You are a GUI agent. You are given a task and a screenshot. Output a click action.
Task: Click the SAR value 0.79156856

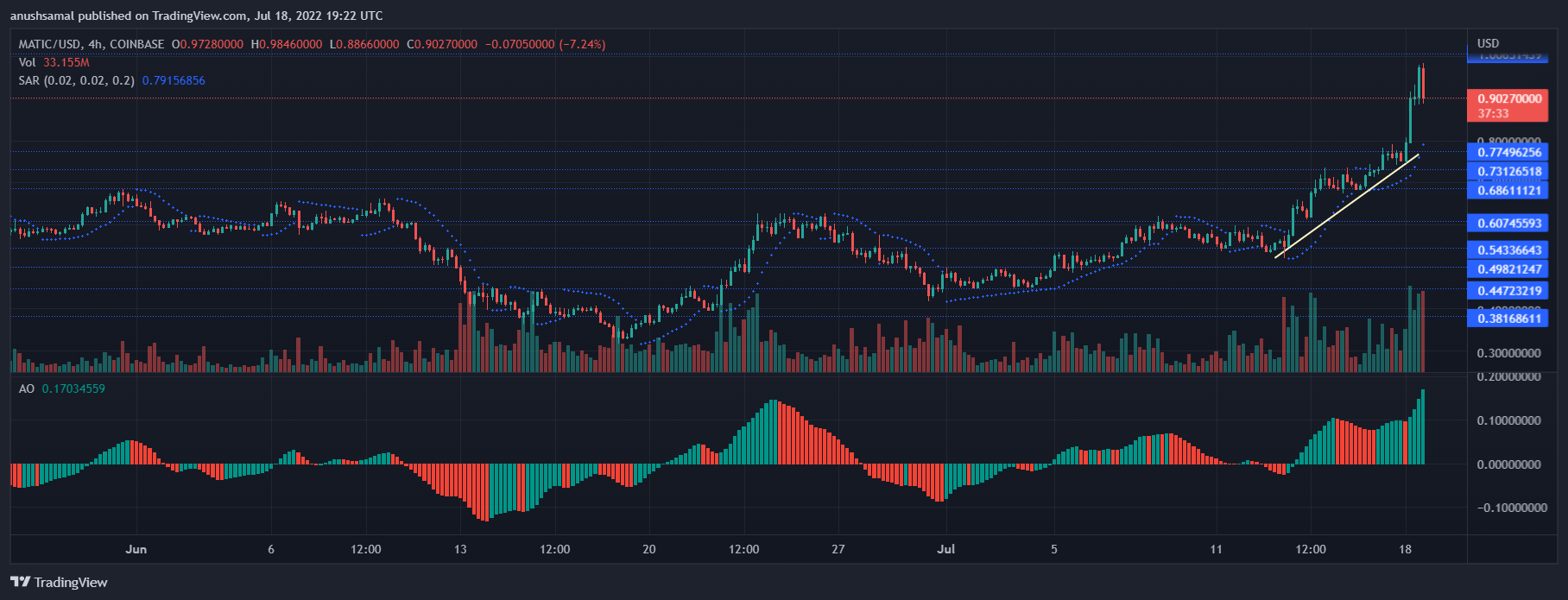[x=174, y=80]
